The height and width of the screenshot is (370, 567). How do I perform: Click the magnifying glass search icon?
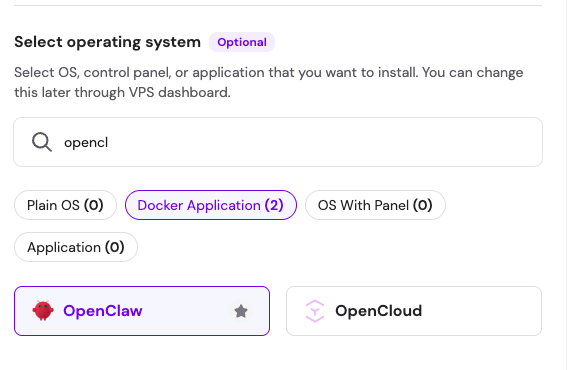[42, 142]
